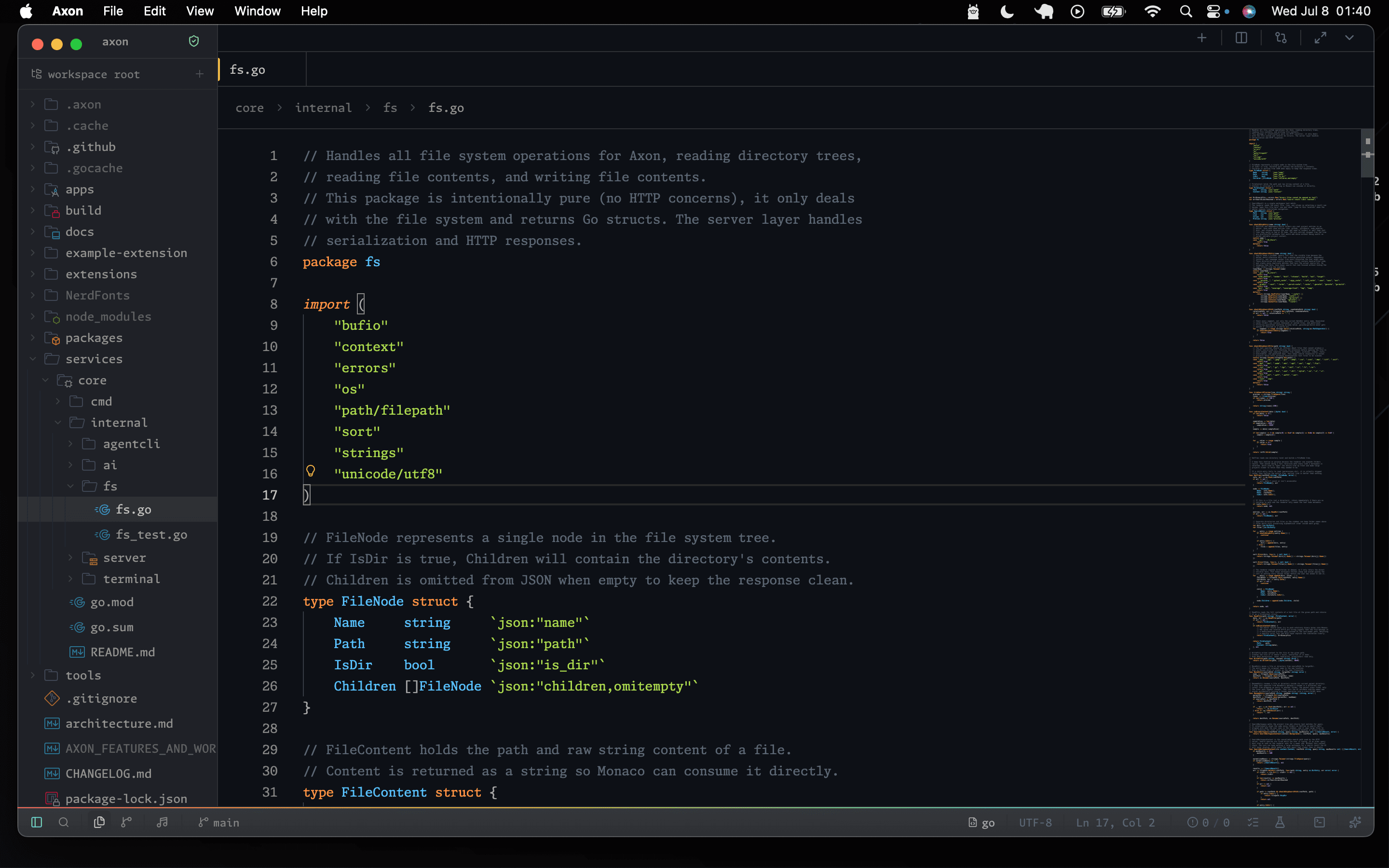
Task: Click the fs folder breadcrumb segment
Action: [x=390, y=108]
